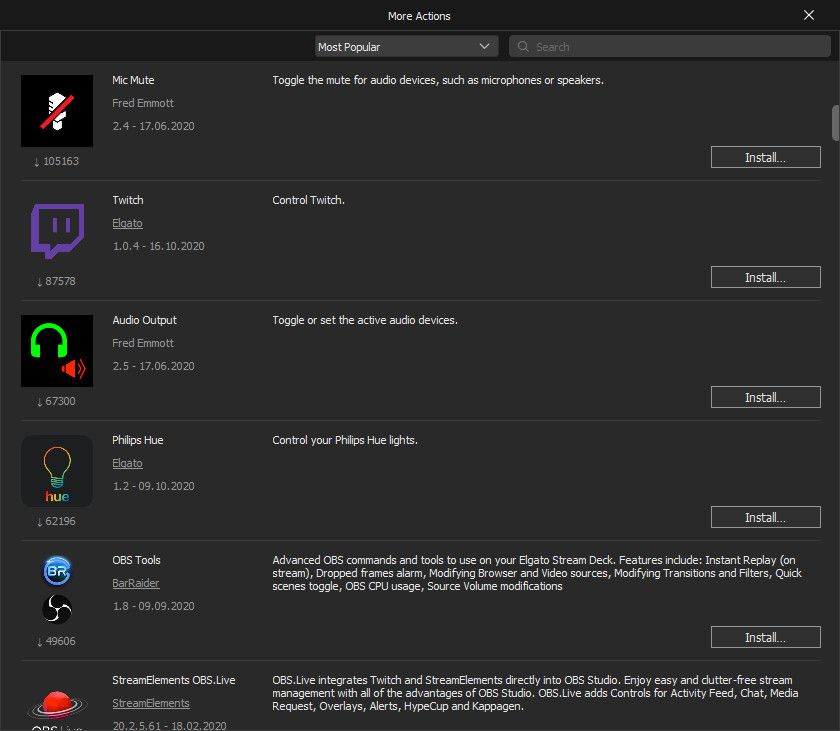Click the 105163 download count
This screenshot has width=840, height=731.
click(56, 161)
